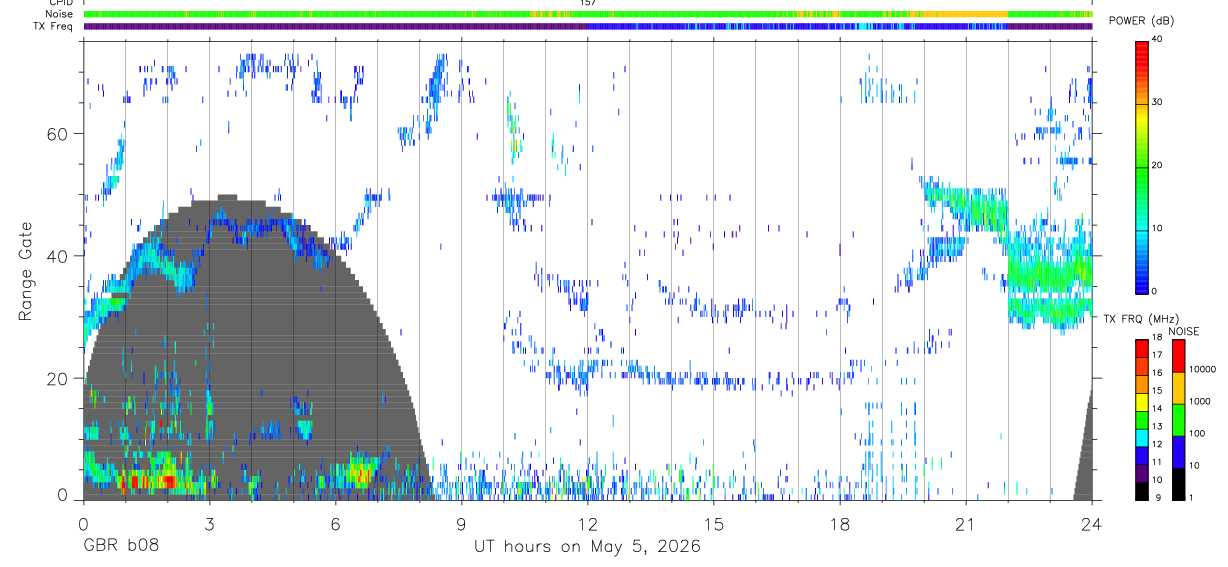Click the 1 label on NOISE legend
The image size is (1228, 567).
click(x=1191, y=497)
